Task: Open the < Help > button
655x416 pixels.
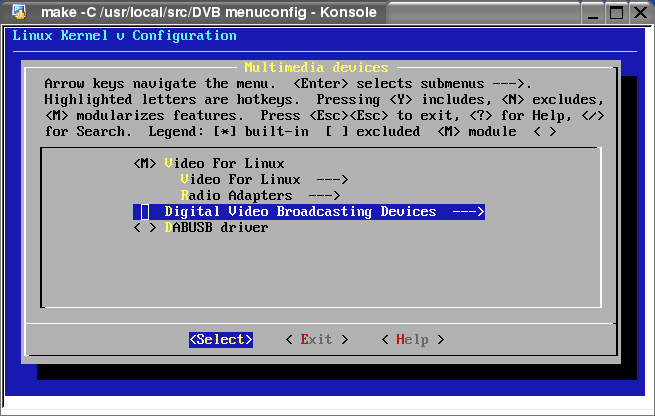Action: click(413, 340)
